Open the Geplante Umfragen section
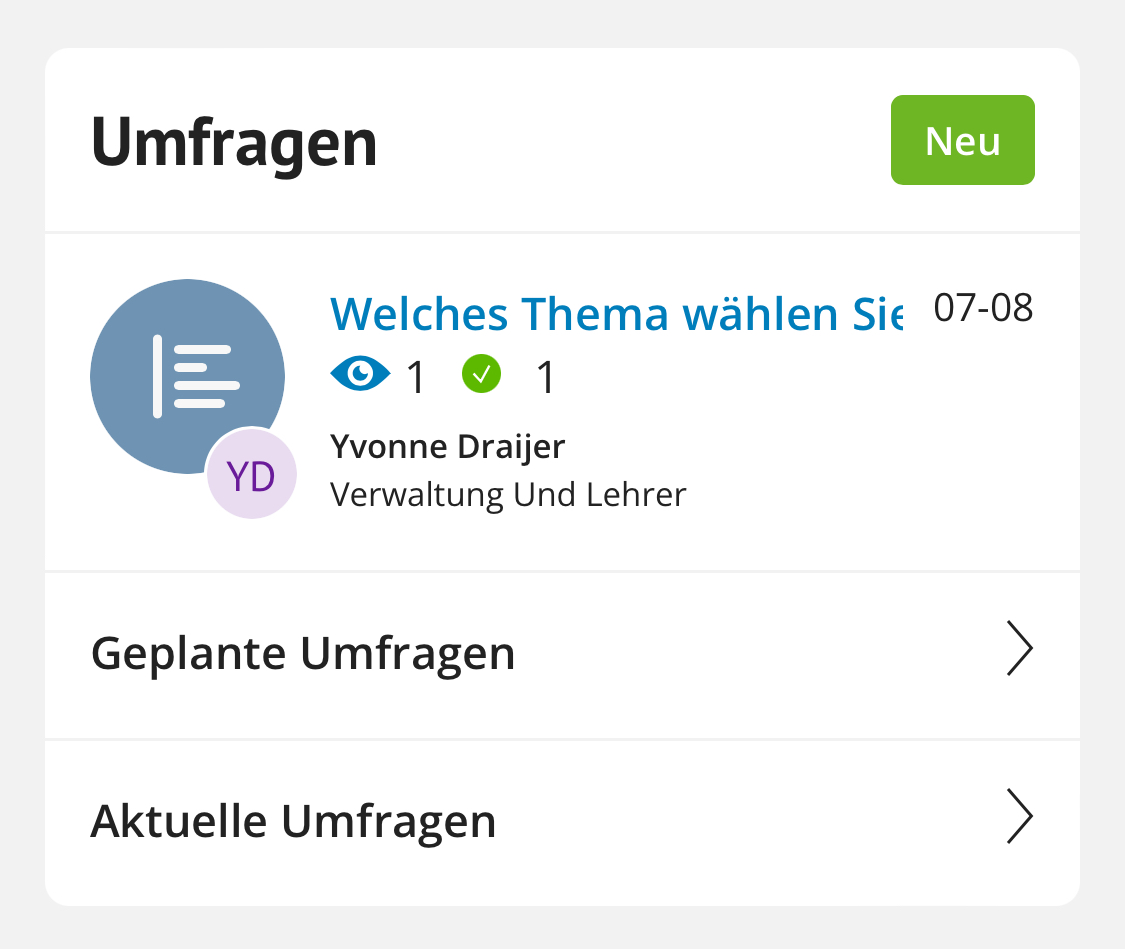 [562, 655]
